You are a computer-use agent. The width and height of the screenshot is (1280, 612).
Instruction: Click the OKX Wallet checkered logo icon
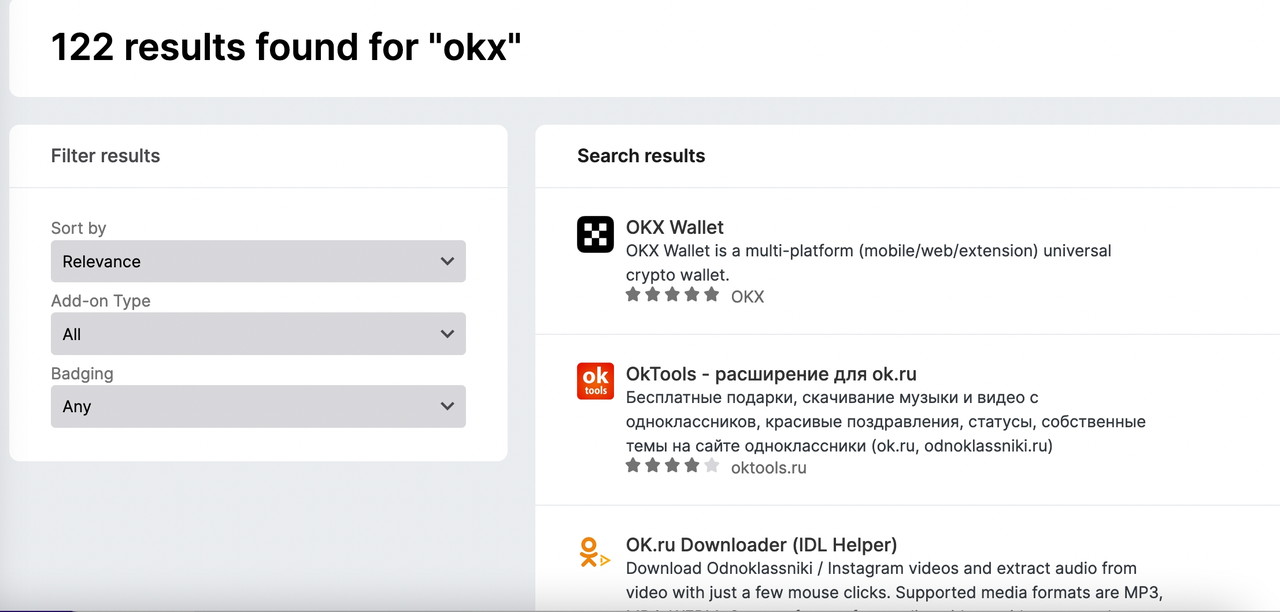[x=595, y=235]
